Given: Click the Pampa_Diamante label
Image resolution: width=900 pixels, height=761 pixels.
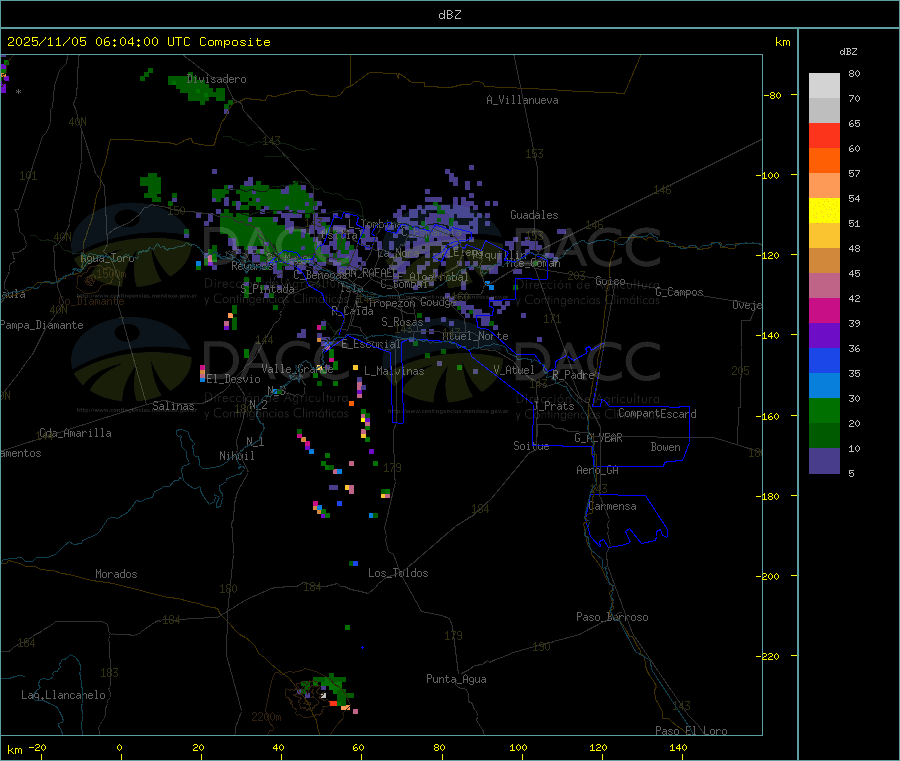Looking at the screenshot, I should (x=42, y=325).
